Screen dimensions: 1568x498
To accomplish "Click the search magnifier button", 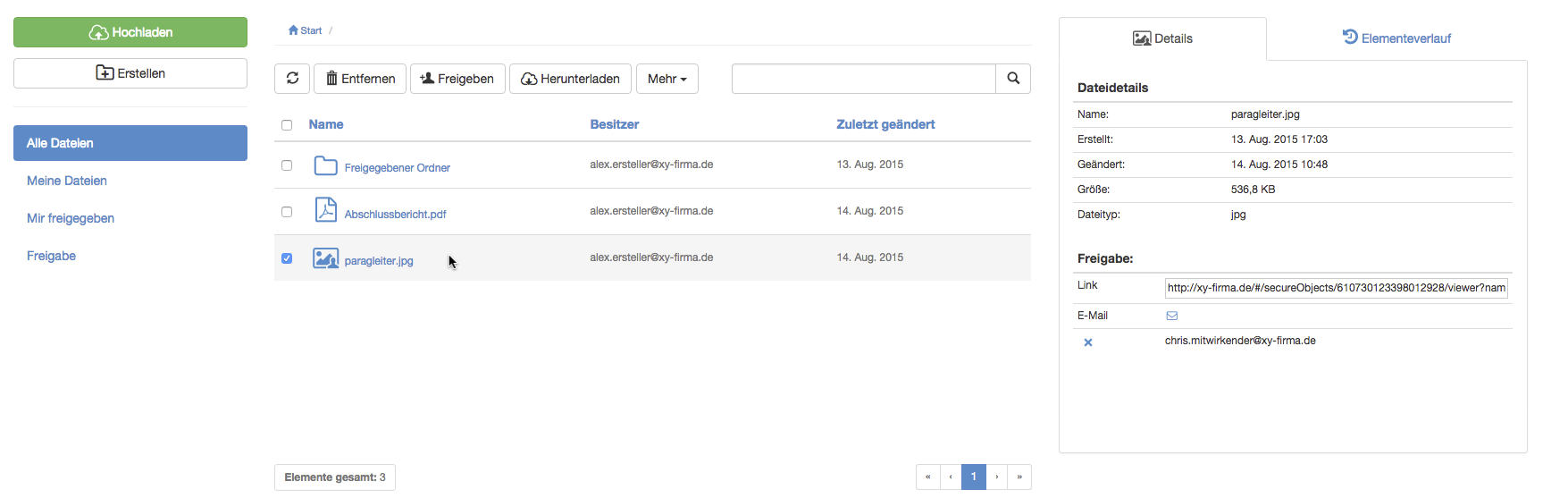I will (1013, 79).
